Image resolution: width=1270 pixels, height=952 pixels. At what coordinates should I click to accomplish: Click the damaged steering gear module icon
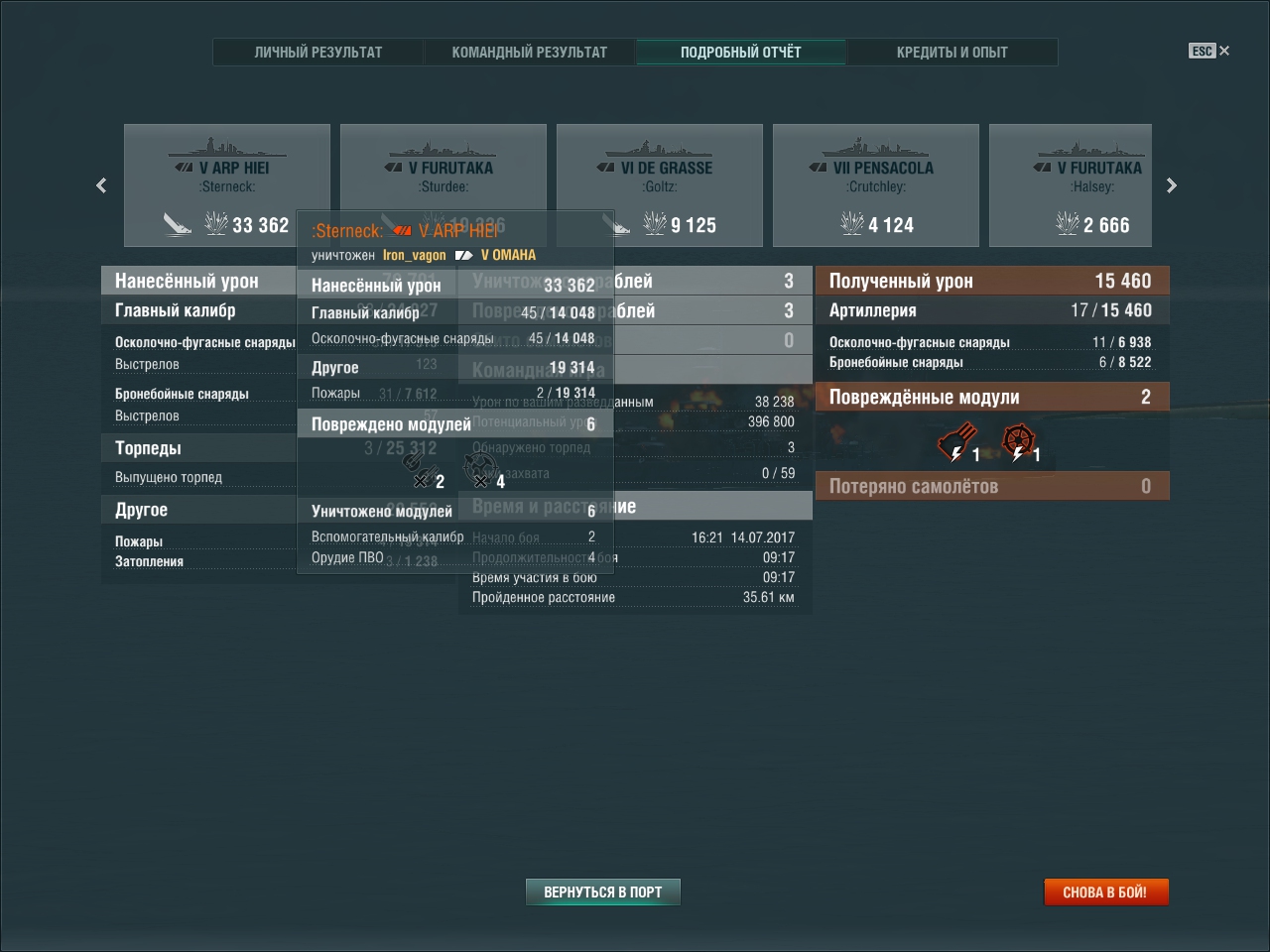coord(1019,442)
